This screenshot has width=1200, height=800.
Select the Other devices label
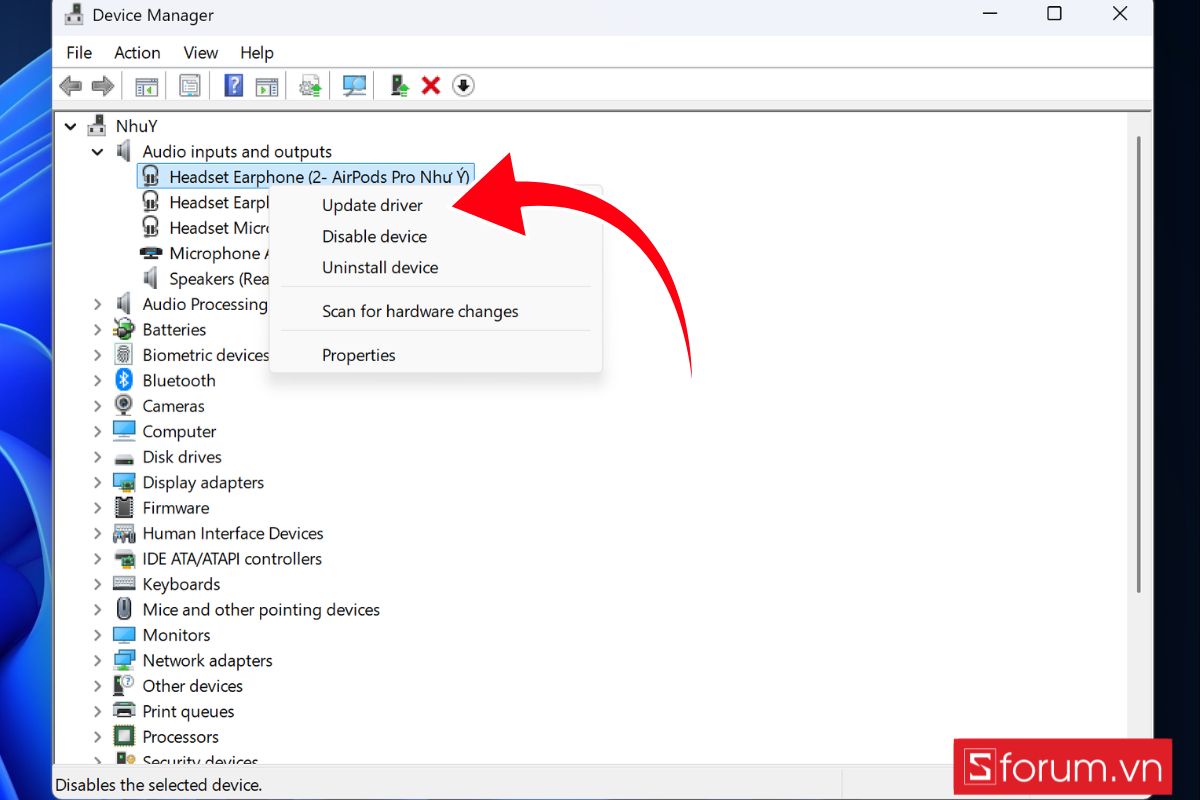point(192,686)
